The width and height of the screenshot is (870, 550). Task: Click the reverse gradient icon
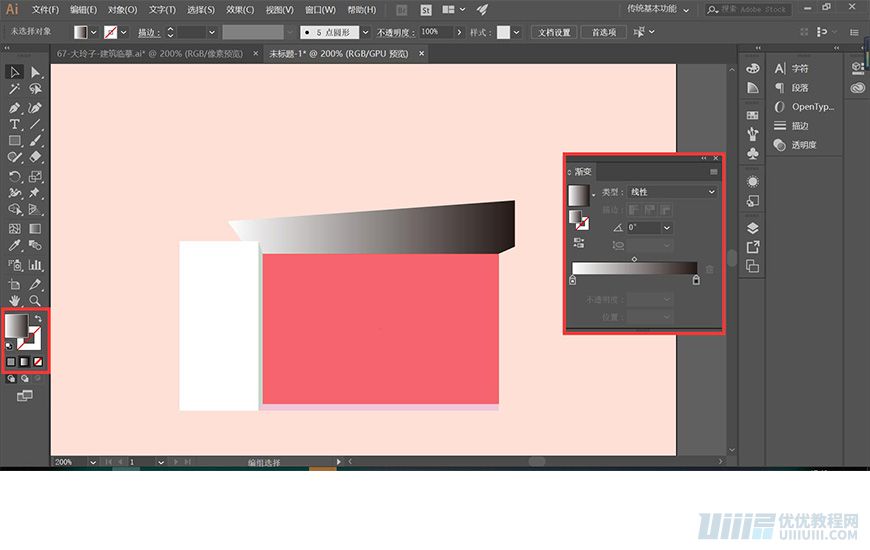(x=578, y=242)
